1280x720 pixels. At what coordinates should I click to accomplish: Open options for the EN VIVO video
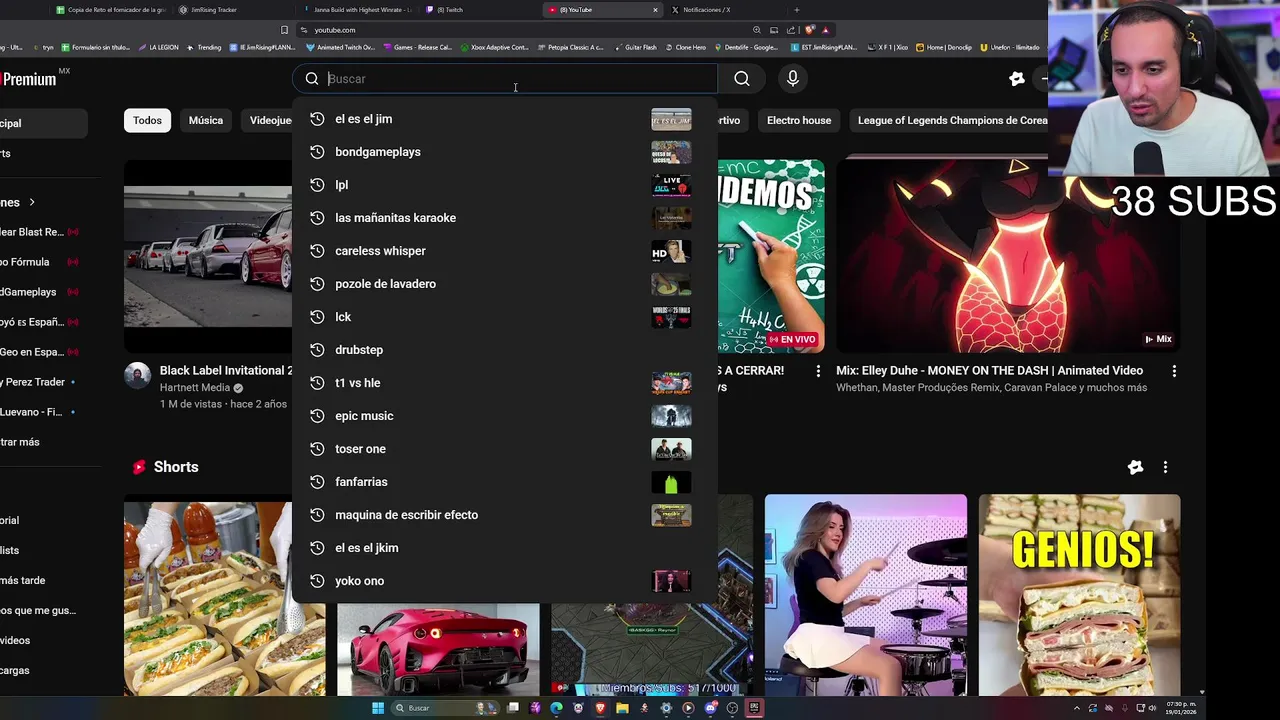(818, 371)
